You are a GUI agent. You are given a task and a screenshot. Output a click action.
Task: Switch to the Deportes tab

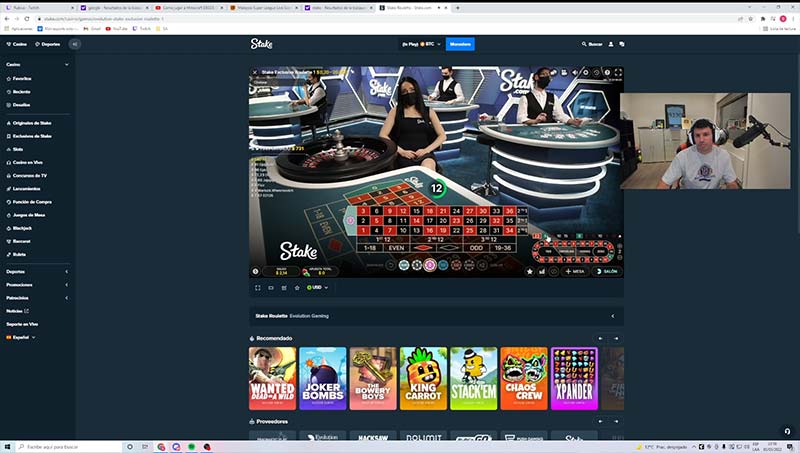tap(47, 44)
